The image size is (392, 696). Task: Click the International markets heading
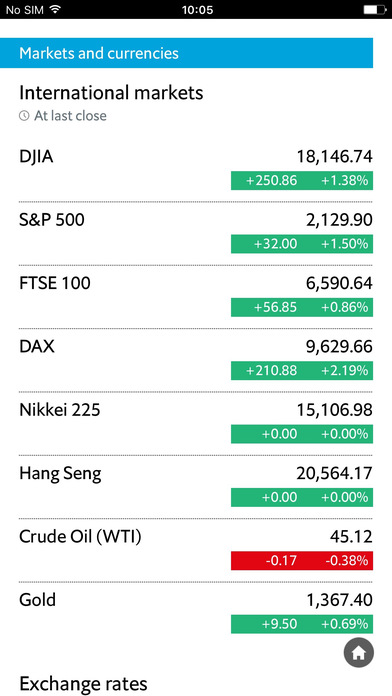point(111,93)
